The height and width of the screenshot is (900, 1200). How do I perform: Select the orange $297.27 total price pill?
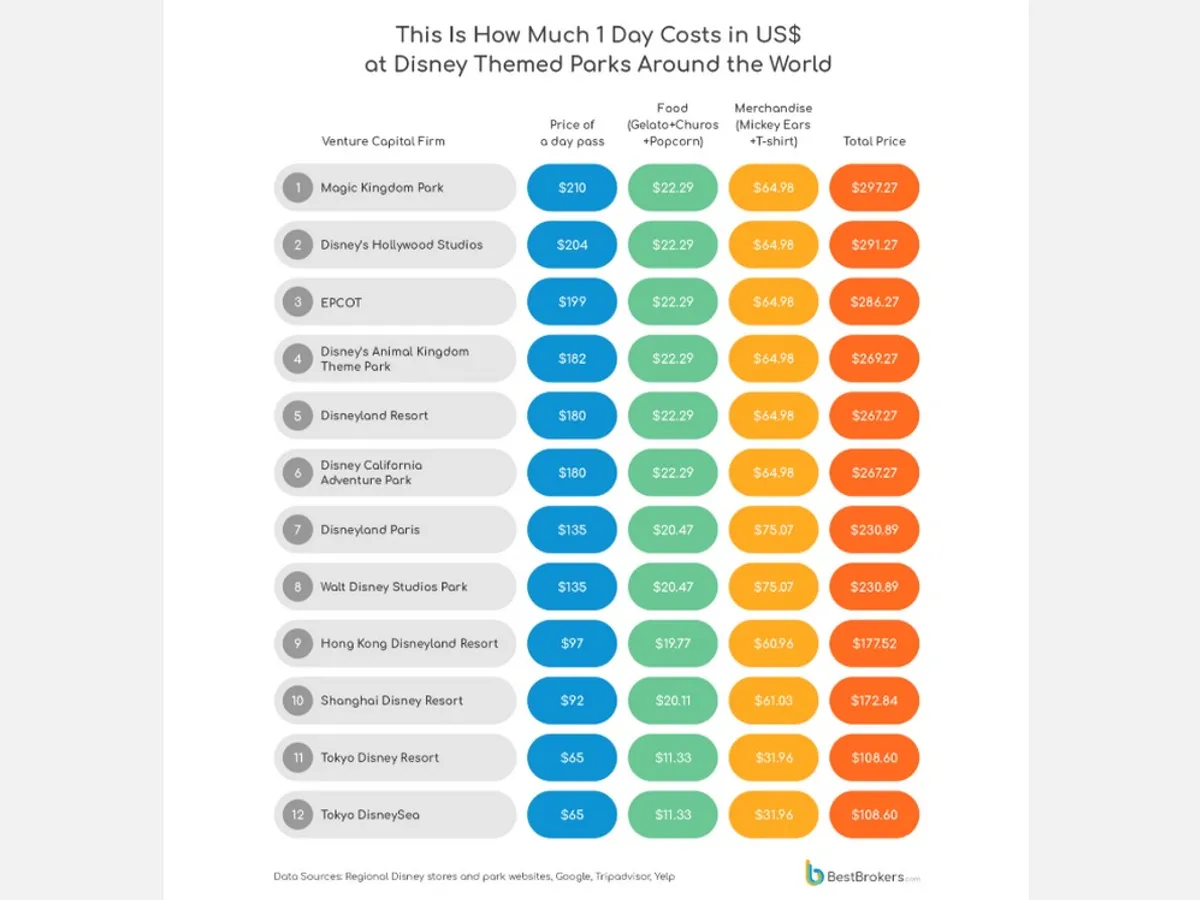874,187
